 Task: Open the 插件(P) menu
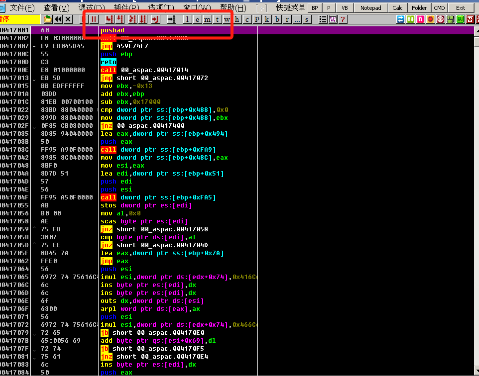(x=127, y=7)
